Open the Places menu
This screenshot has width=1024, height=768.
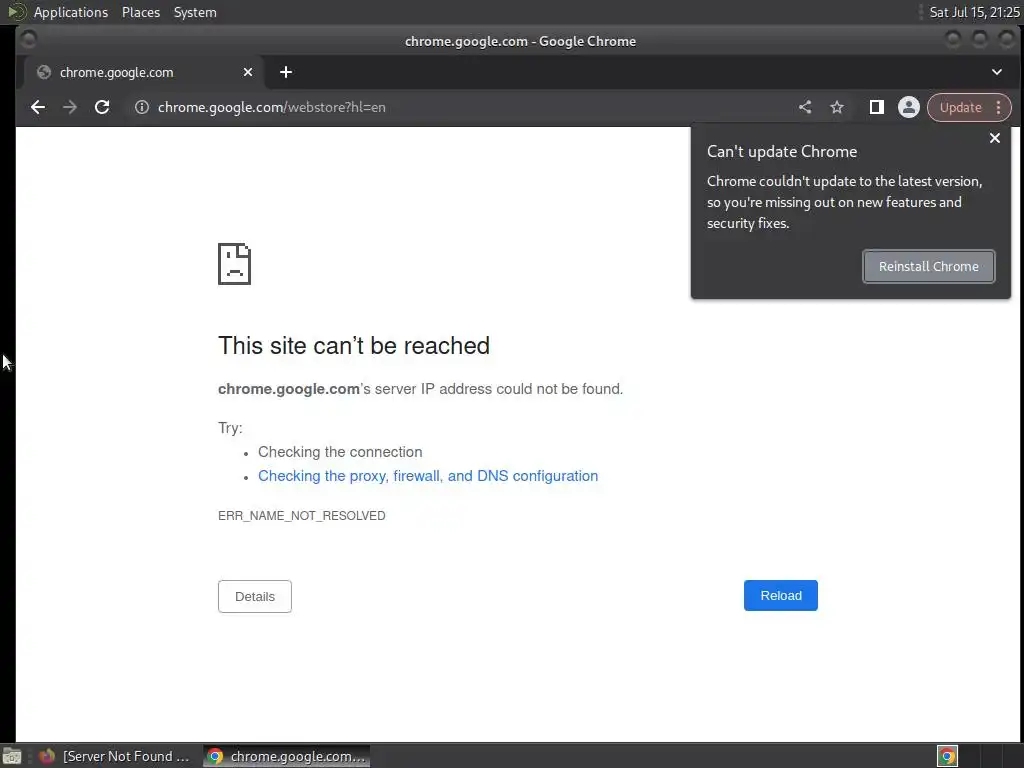(x=141, y=12)
